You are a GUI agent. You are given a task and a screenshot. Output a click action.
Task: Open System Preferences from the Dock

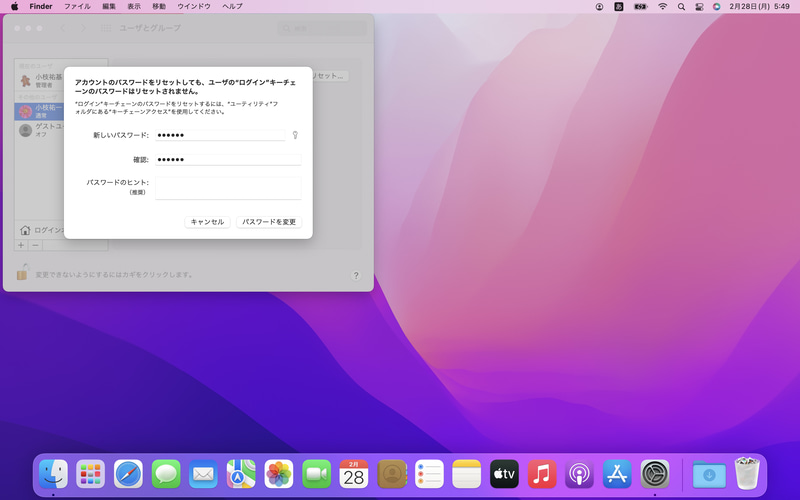[x=655, y=474]
